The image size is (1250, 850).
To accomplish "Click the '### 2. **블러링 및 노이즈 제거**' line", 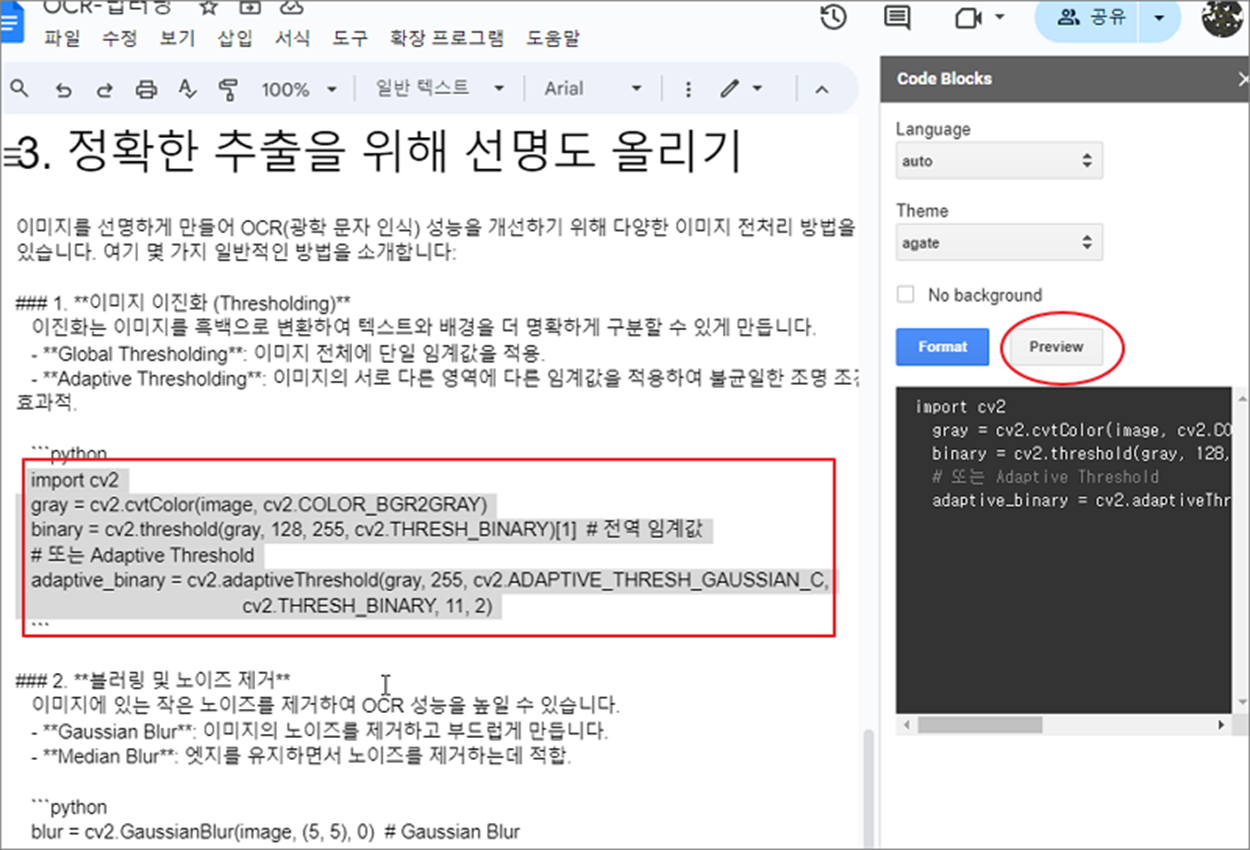I will pyautogui.click(x=153, y=680).
